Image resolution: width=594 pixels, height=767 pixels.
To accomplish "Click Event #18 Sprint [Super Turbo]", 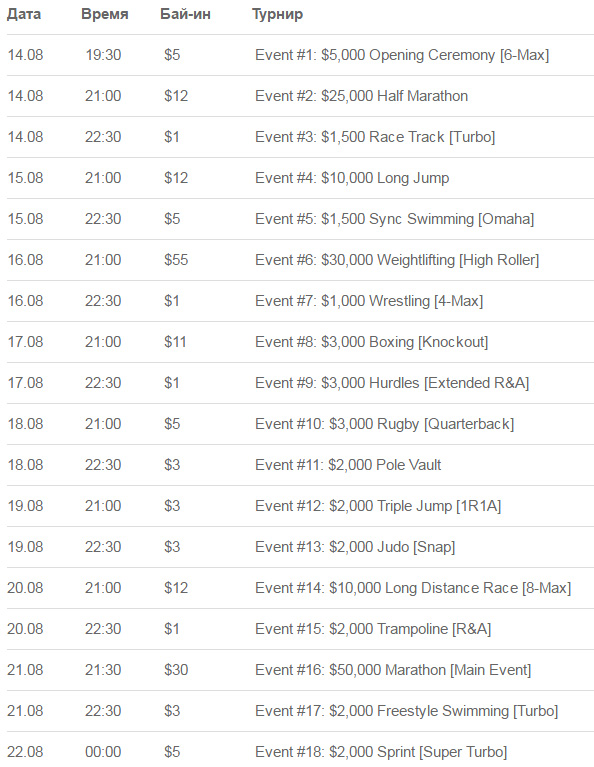I will point(381,752).
